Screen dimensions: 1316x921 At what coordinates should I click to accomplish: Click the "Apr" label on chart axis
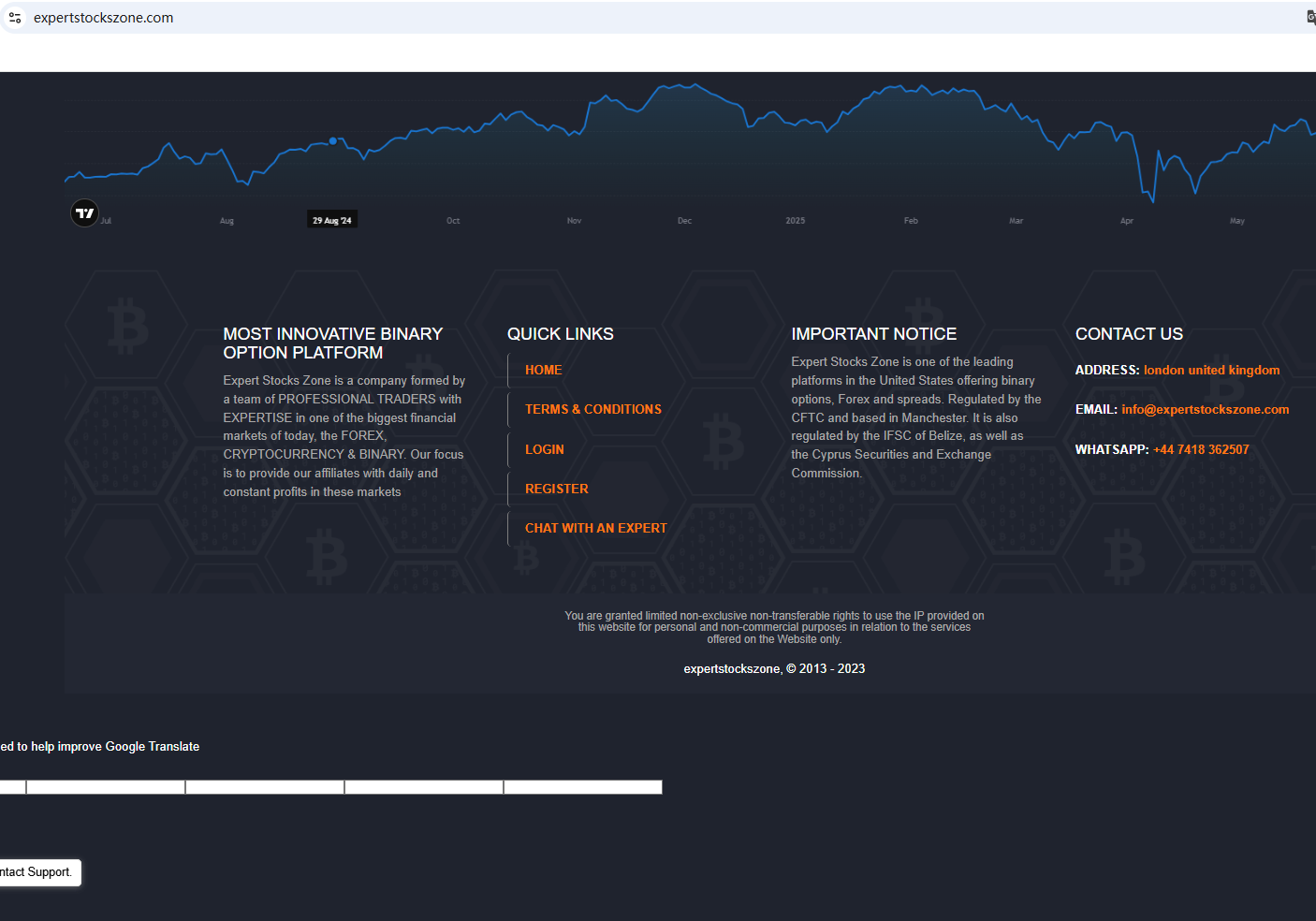[x=1127, y=221]
